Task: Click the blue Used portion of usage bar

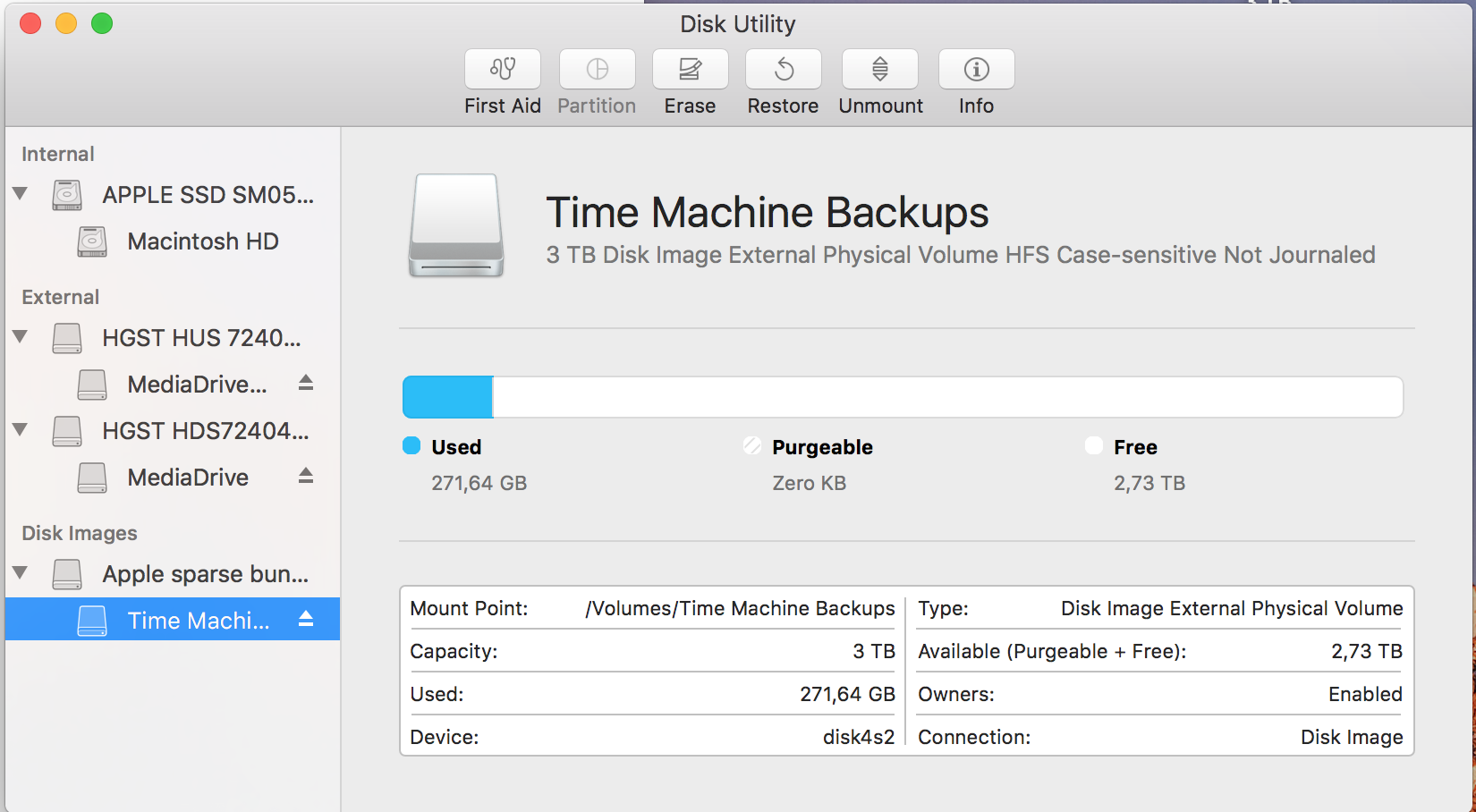Action: click(447, 397)
